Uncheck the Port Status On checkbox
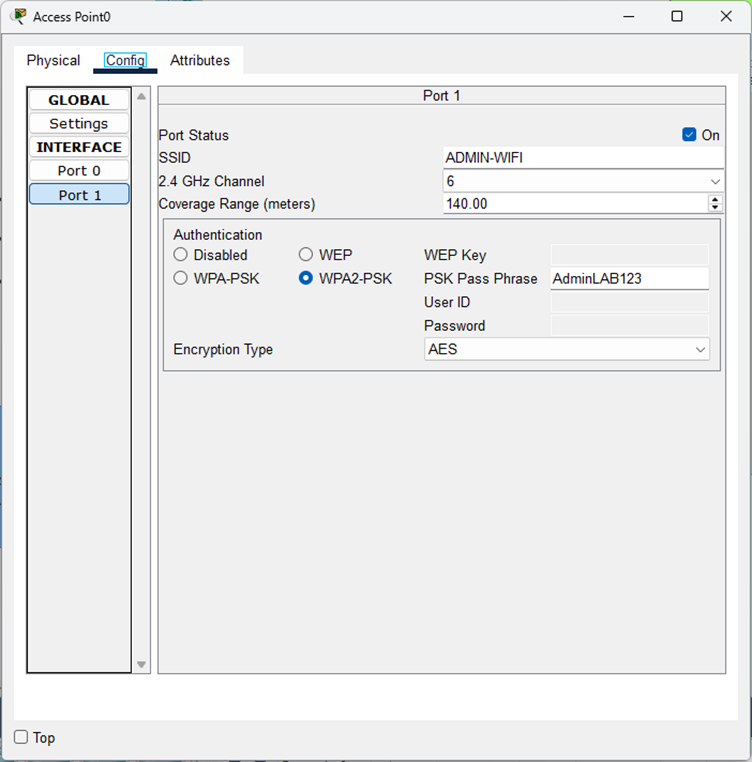Image resolution: width=752 pixels, height=762 pixels. 689,135
